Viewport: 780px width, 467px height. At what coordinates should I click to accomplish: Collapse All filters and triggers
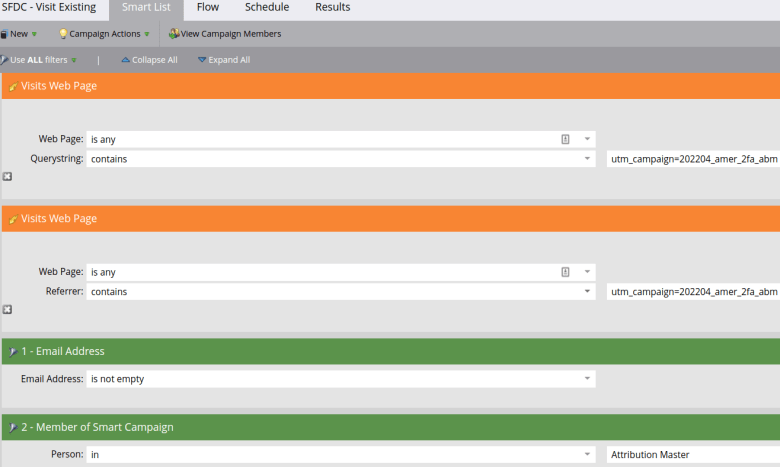point(149,60)
